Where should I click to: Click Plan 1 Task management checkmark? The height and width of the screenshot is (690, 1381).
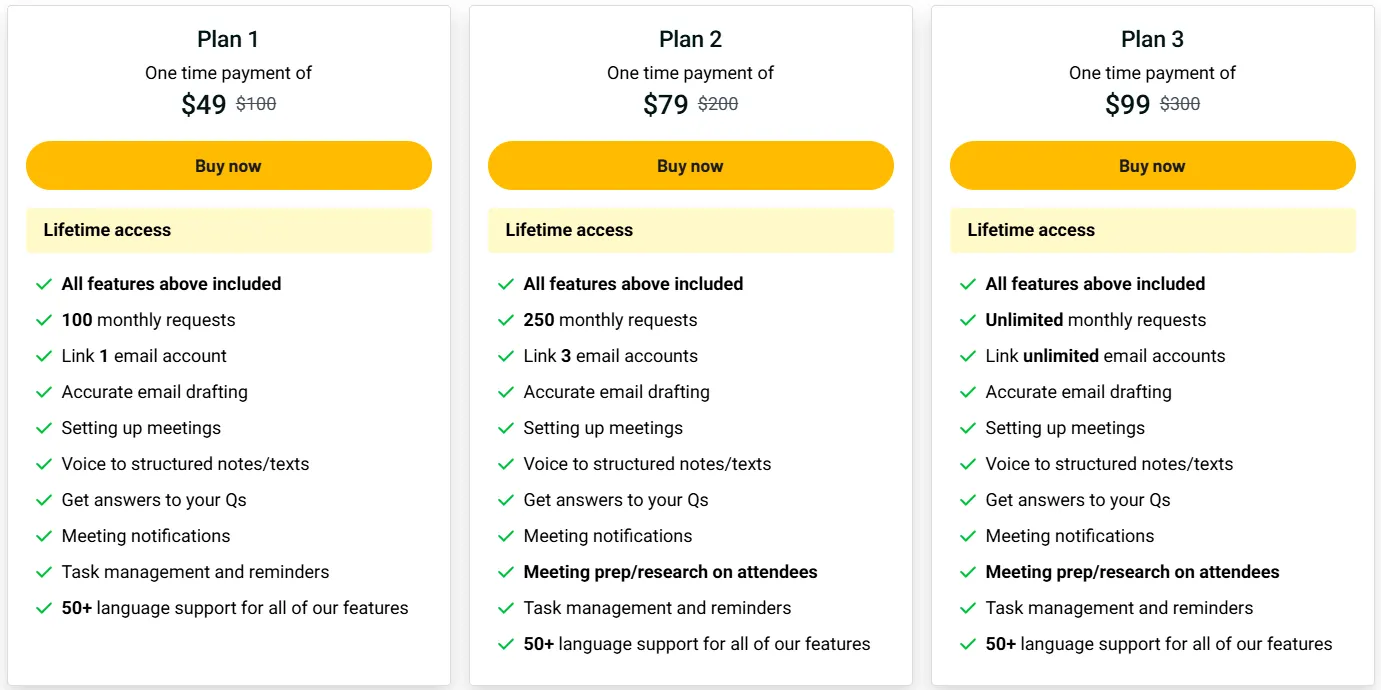44,572
